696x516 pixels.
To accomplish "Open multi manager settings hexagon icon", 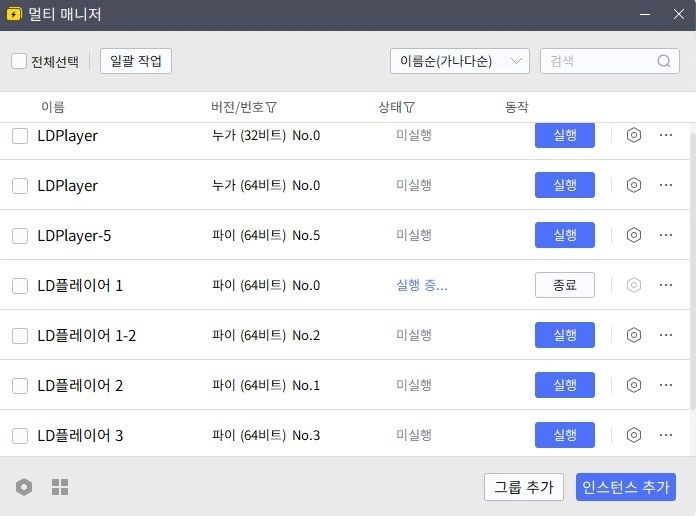I will pos(24,487).
